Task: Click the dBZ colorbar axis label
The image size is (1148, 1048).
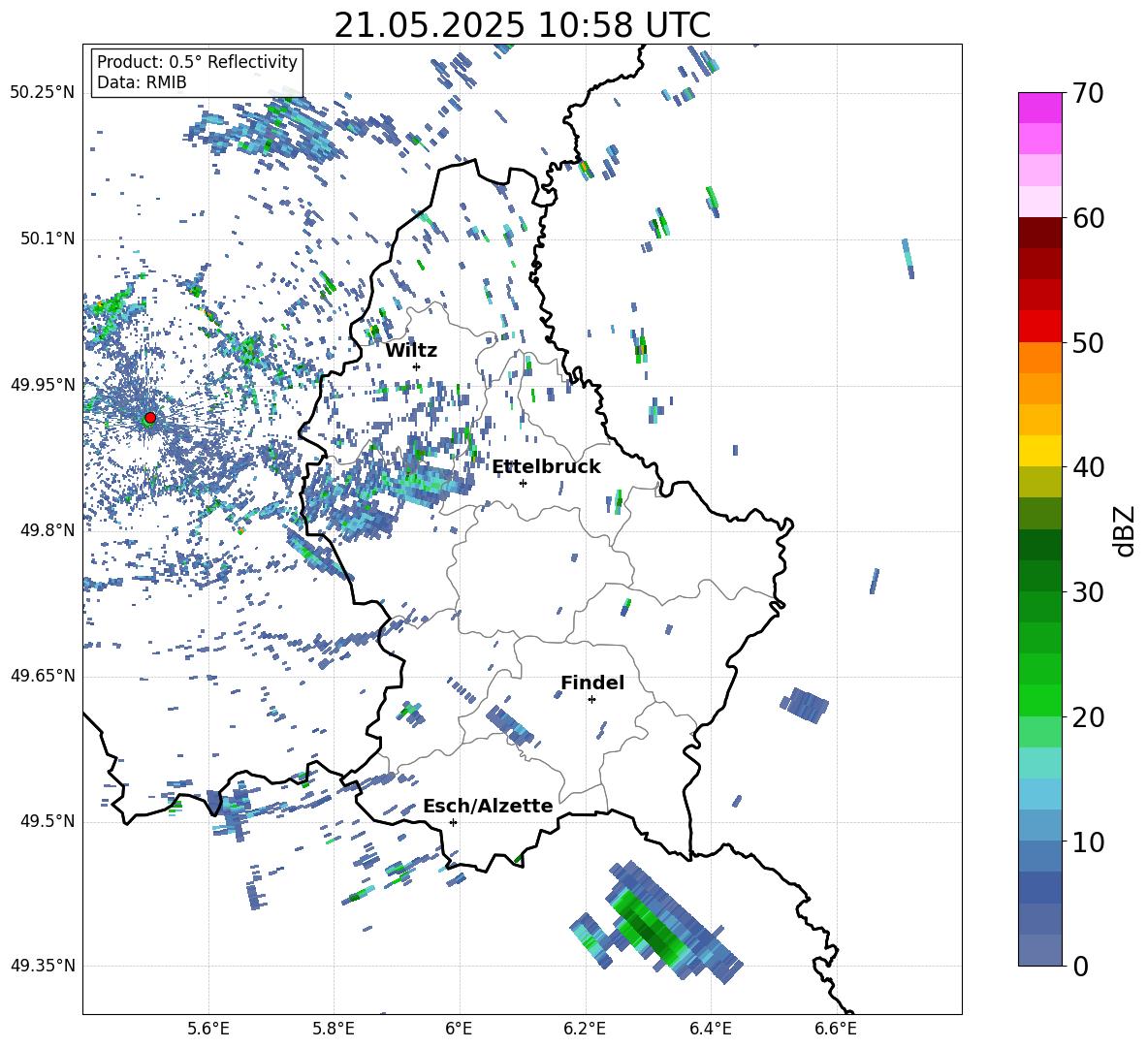Action: tap(1123, 530)
